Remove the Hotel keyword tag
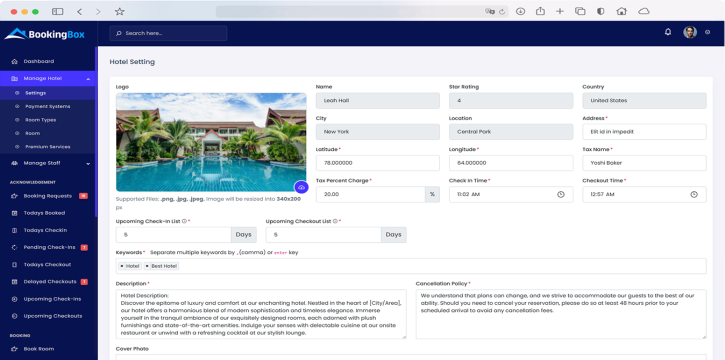 pos(122,266)
